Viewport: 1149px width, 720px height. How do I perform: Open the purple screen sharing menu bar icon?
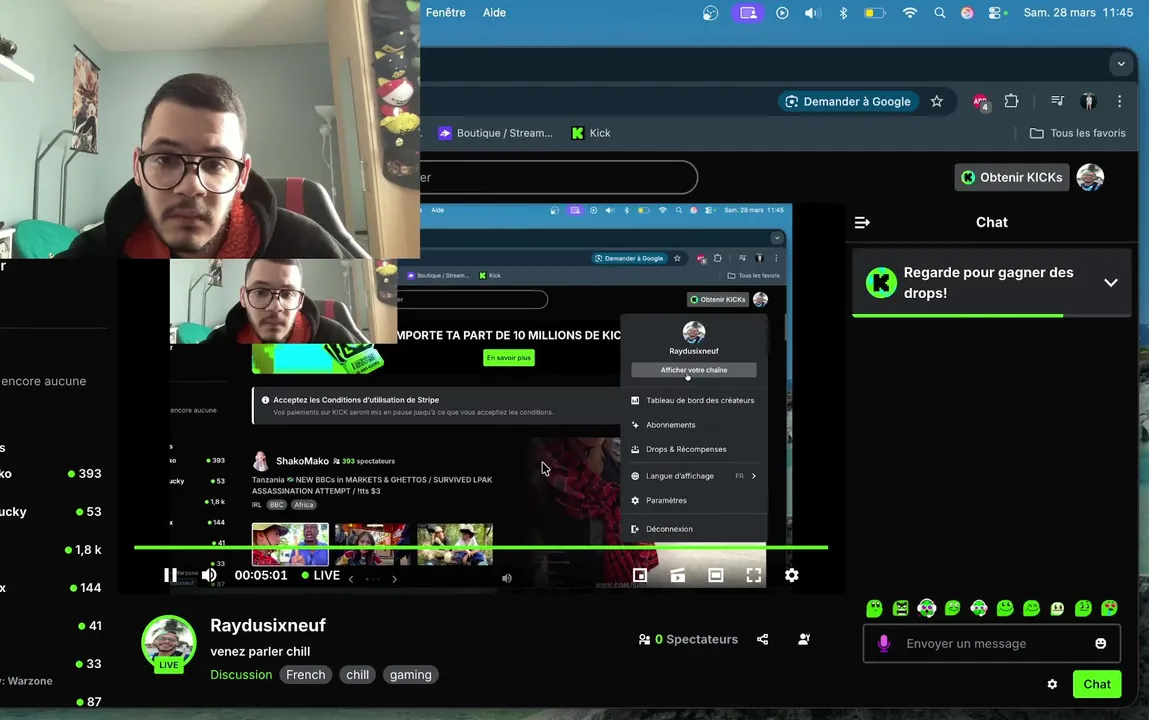coord(747,12)
